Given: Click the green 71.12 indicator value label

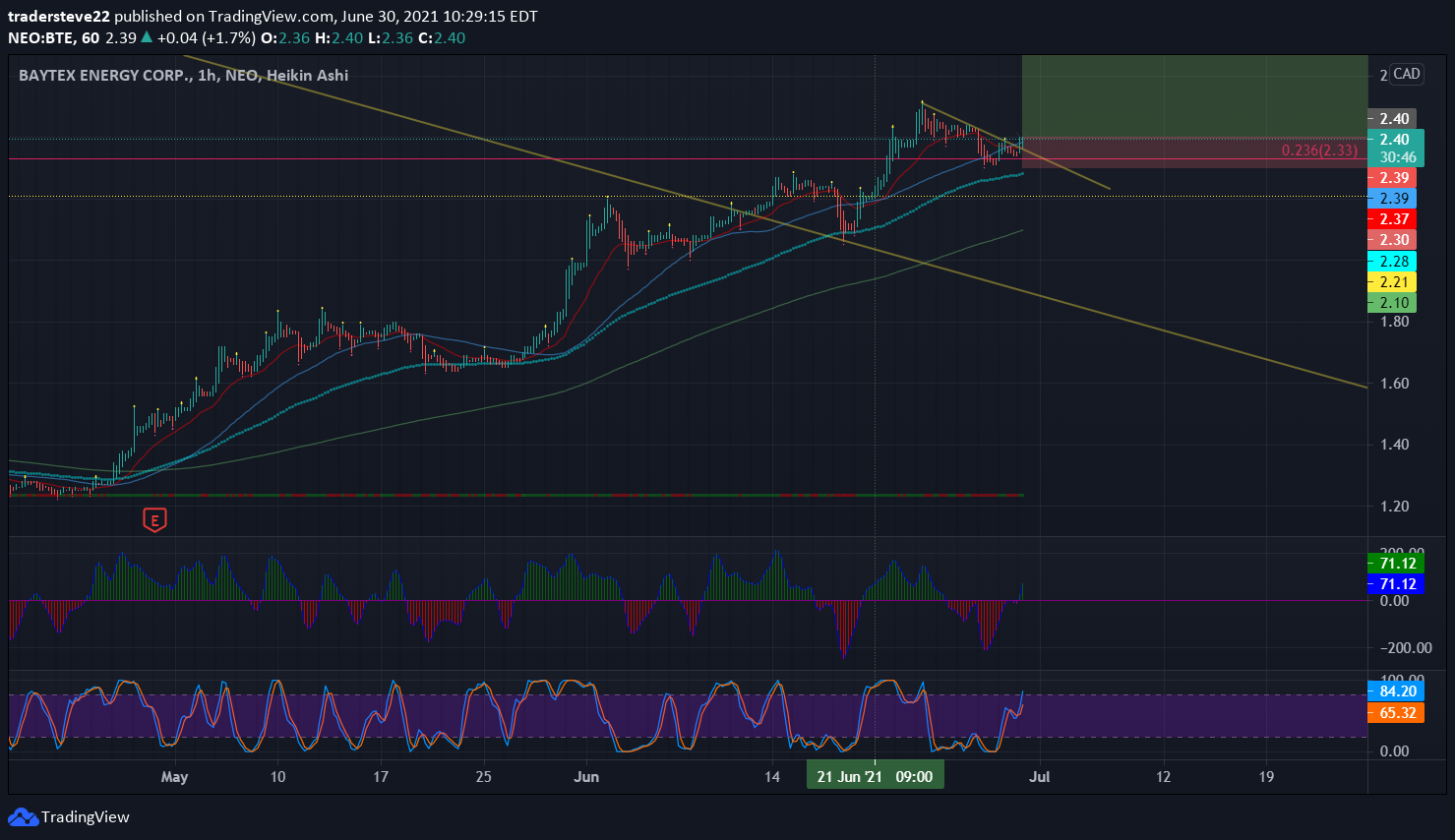Looking at the screenshot, I should (1395, 564).
